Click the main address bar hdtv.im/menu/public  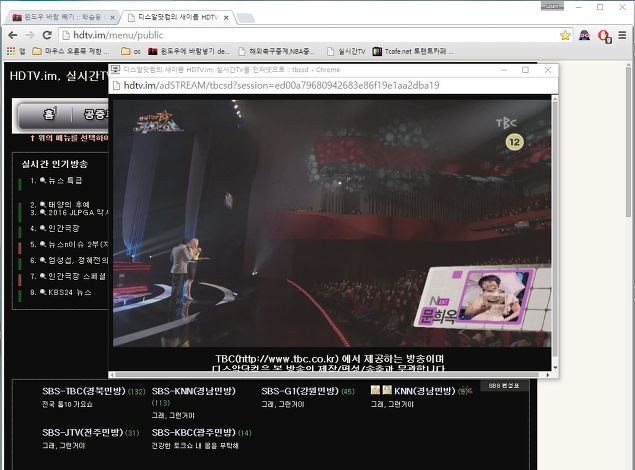[x=312, y=35]
